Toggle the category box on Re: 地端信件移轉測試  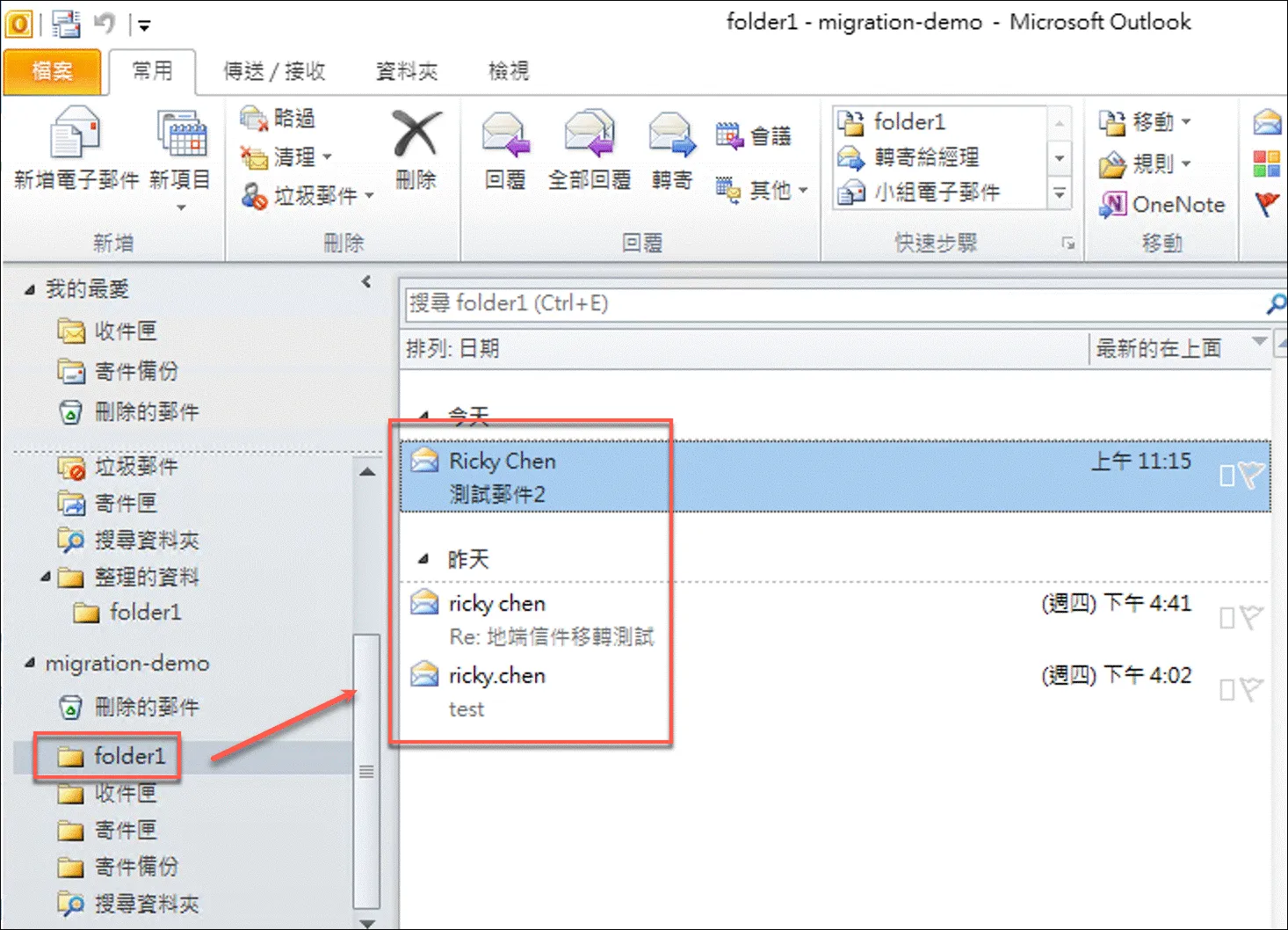pos(1226,619)
